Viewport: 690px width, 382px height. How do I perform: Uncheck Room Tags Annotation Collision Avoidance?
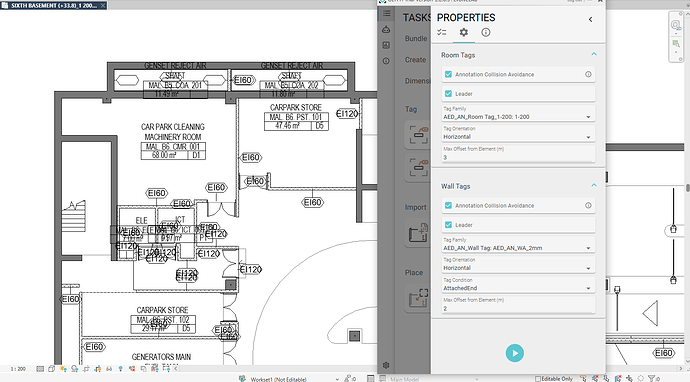coord(448,74)
